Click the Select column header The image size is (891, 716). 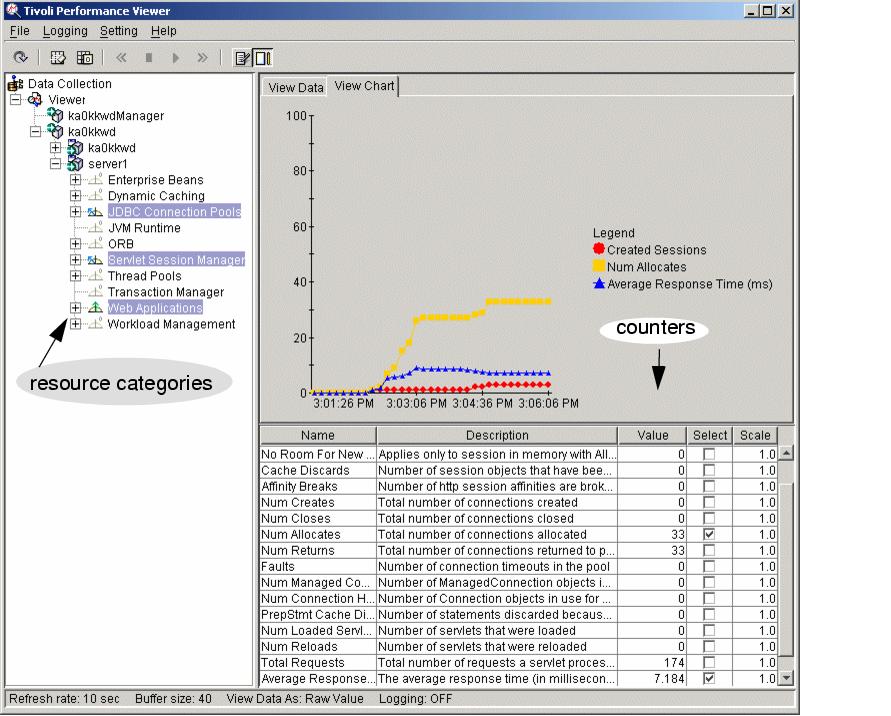click(x=710, y=435)
